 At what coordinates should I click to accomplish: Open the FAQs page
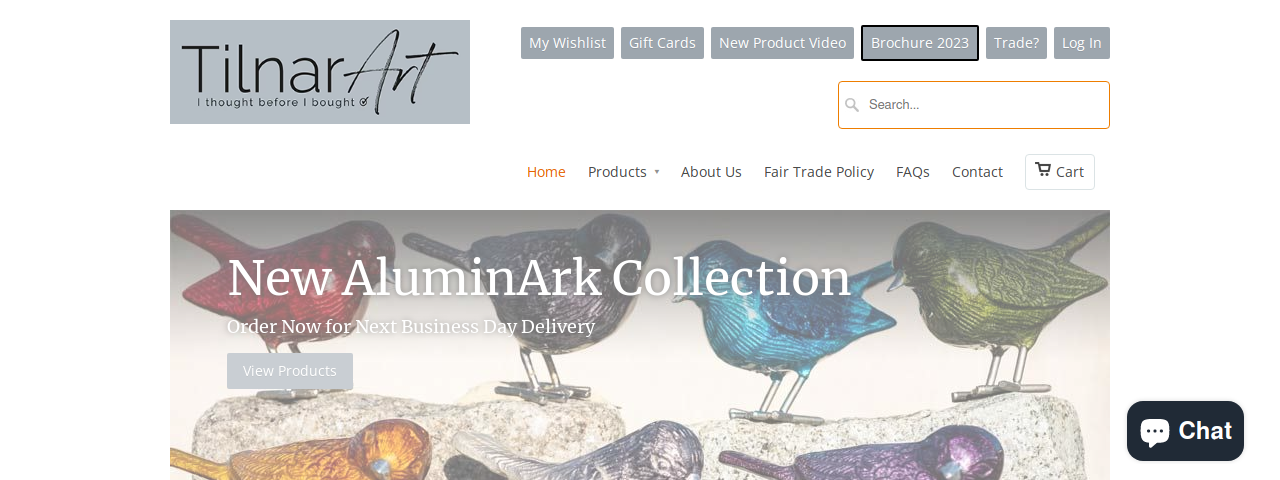tap(913, 172)
